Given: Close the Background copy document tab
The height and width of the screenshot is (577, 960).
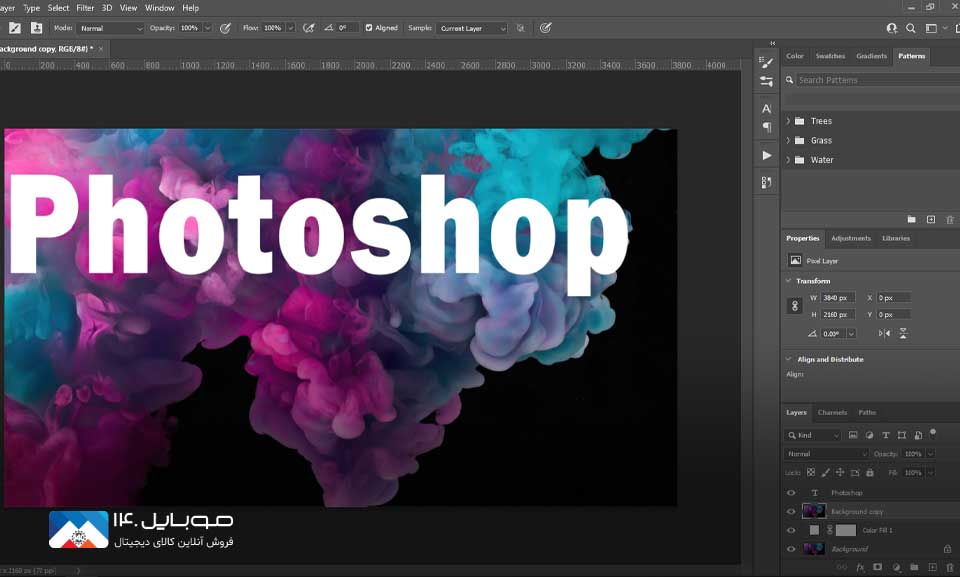Looking at the screenshot, I should tap(101, 49).
